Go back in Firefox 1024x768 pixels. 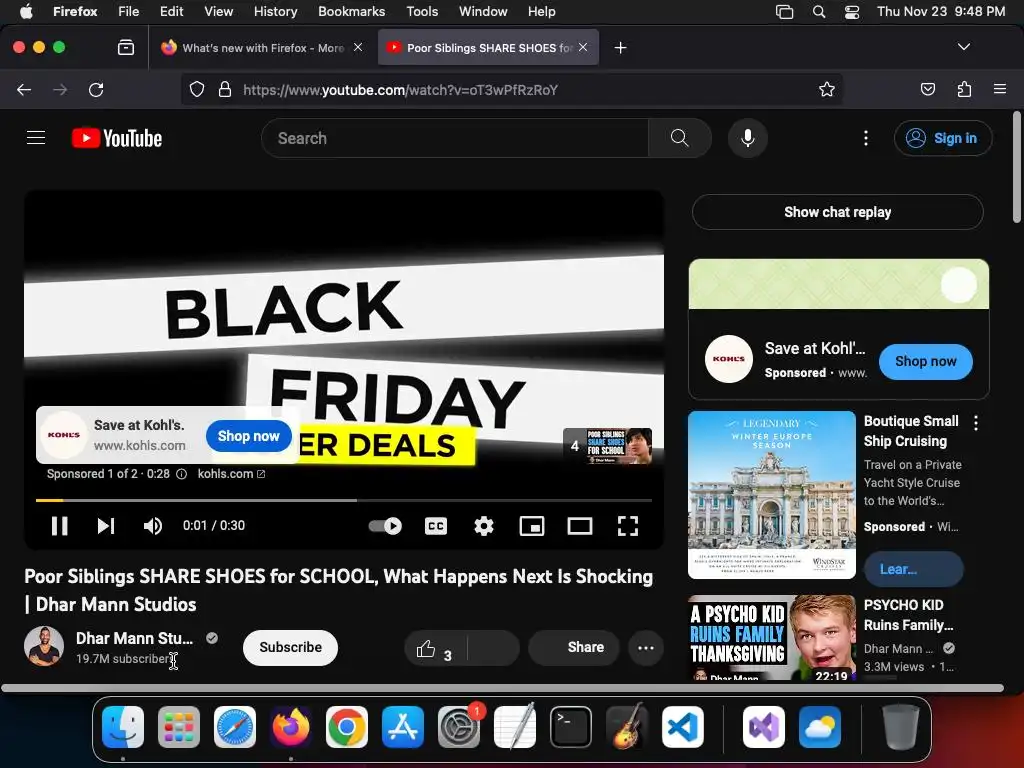click(x=24, y=89)
